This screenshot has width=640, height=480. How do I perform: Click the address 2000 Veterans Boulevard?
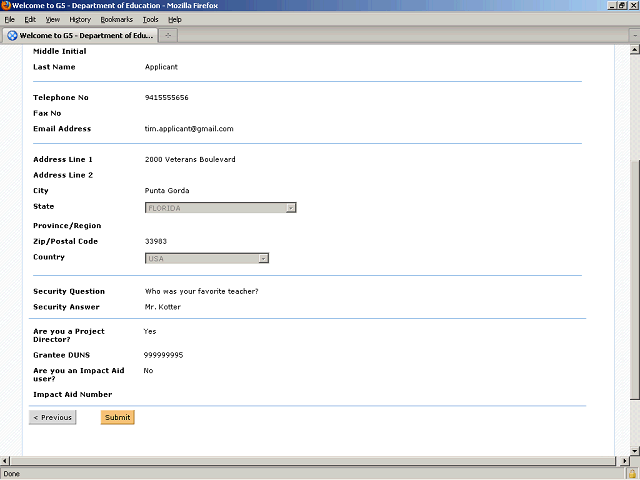tap(190, 160)
